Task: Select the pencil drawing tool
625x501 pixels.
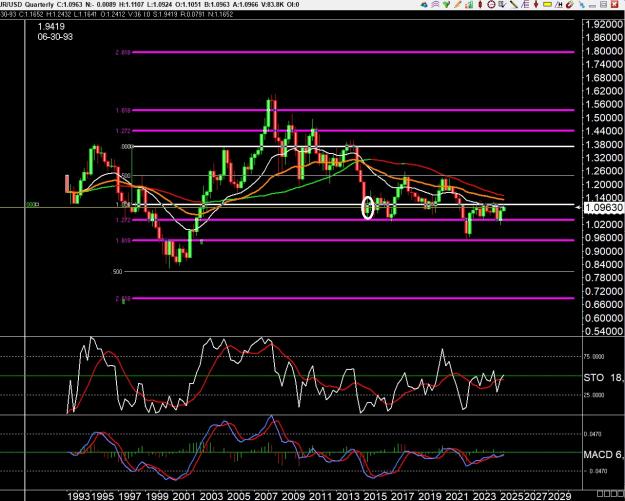Action: pyautogui.click(x=458, y=4)
